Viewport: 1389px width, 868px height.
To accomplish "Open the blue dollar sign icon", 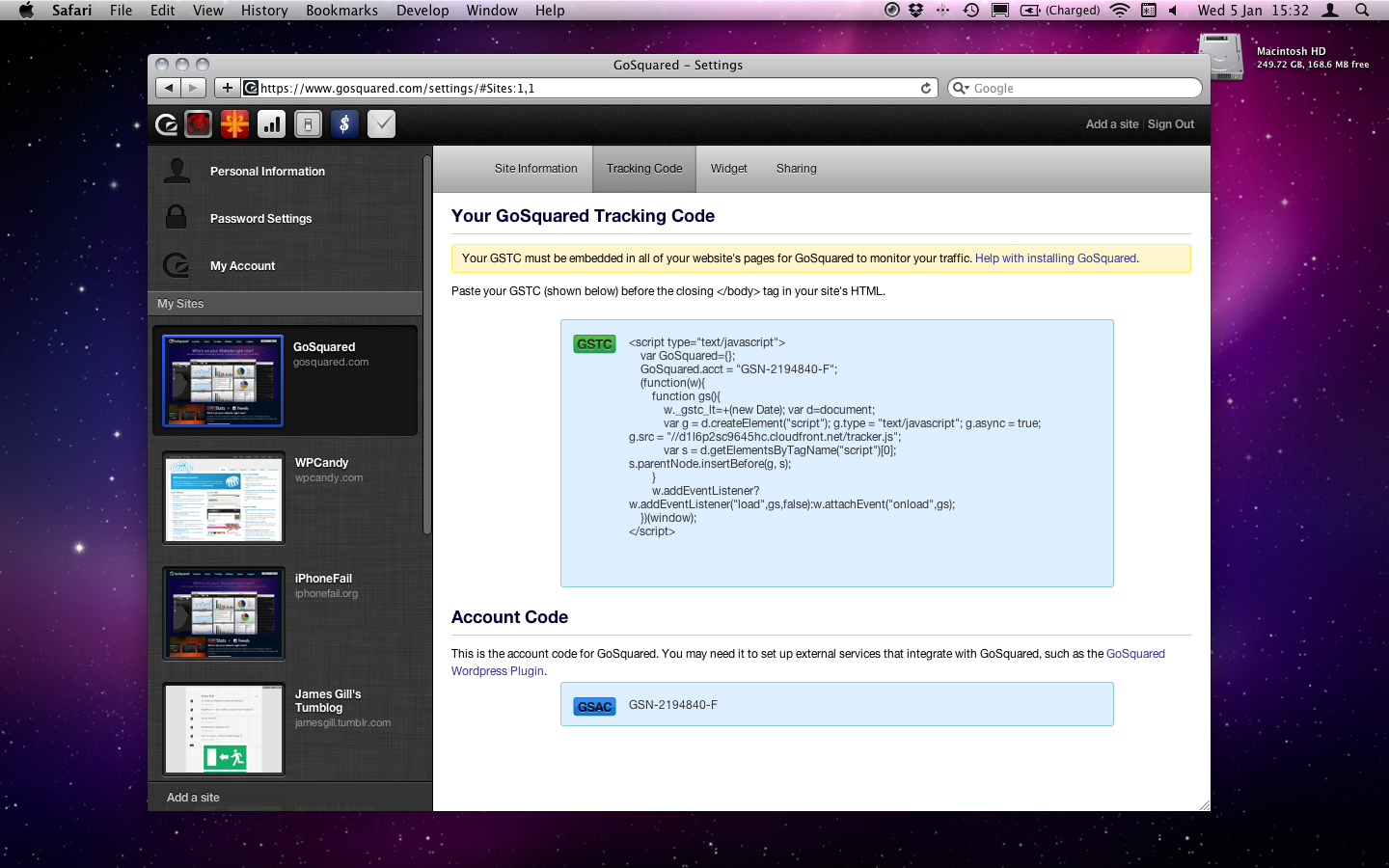I will pyautogui.click(x=344, y=124).
